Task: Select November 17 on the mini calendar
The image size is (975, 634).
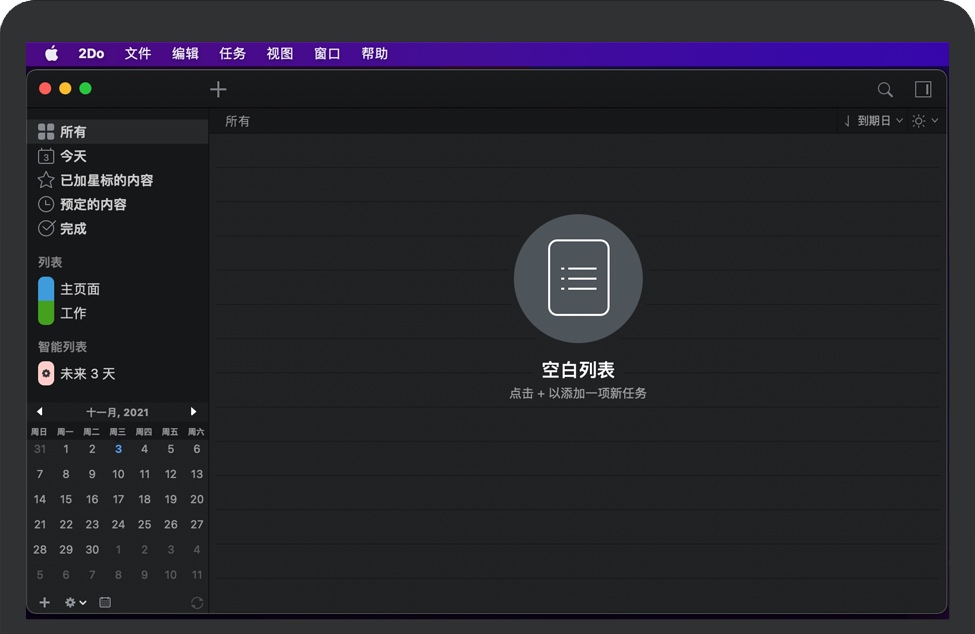Action: (x=118, y=499)
